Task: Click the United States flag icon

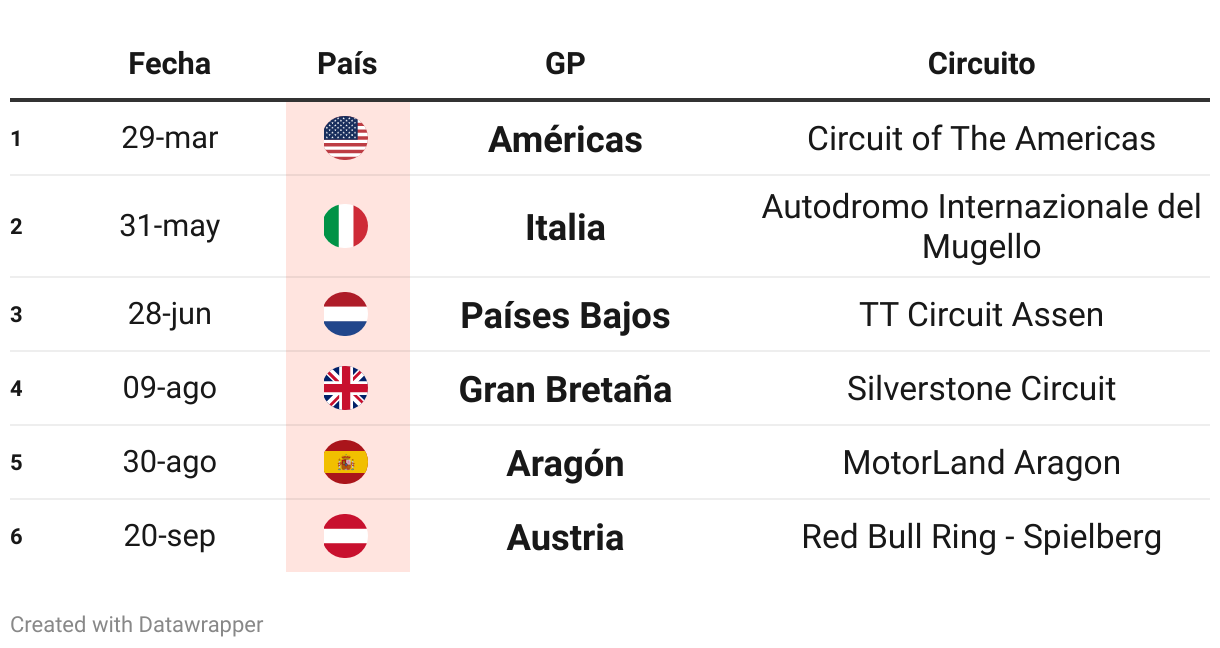Action: tap(346, 138)
